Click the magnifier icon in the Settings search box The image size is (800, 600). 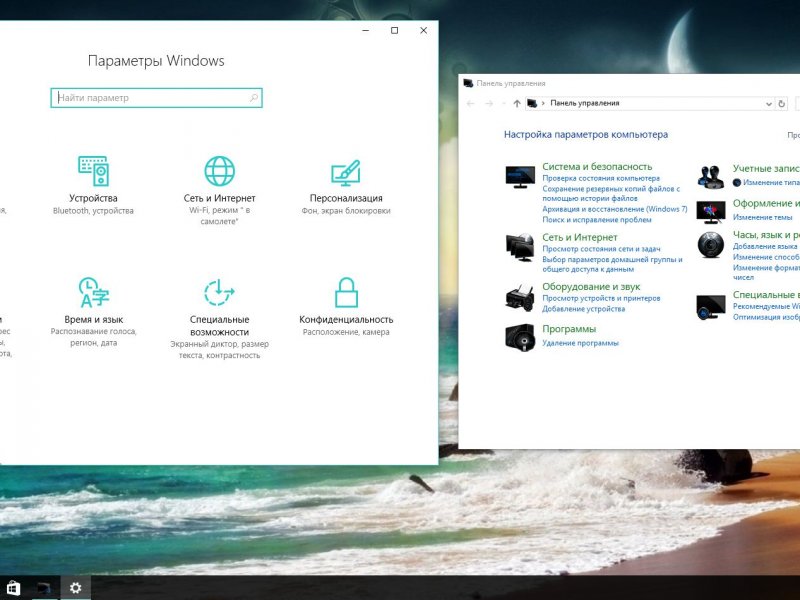254,98
